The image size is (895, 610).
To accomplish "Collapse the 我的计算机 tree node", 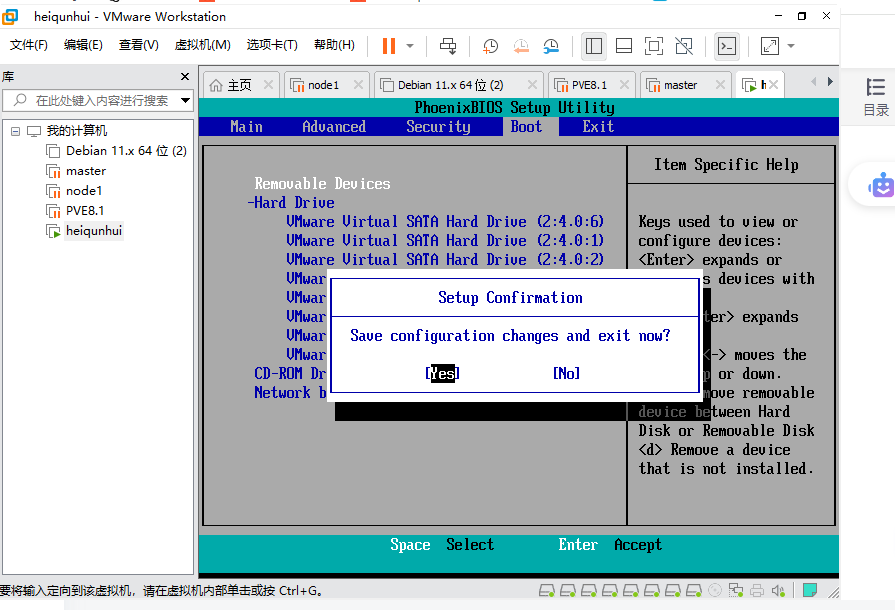I will (x=15, y=131).
